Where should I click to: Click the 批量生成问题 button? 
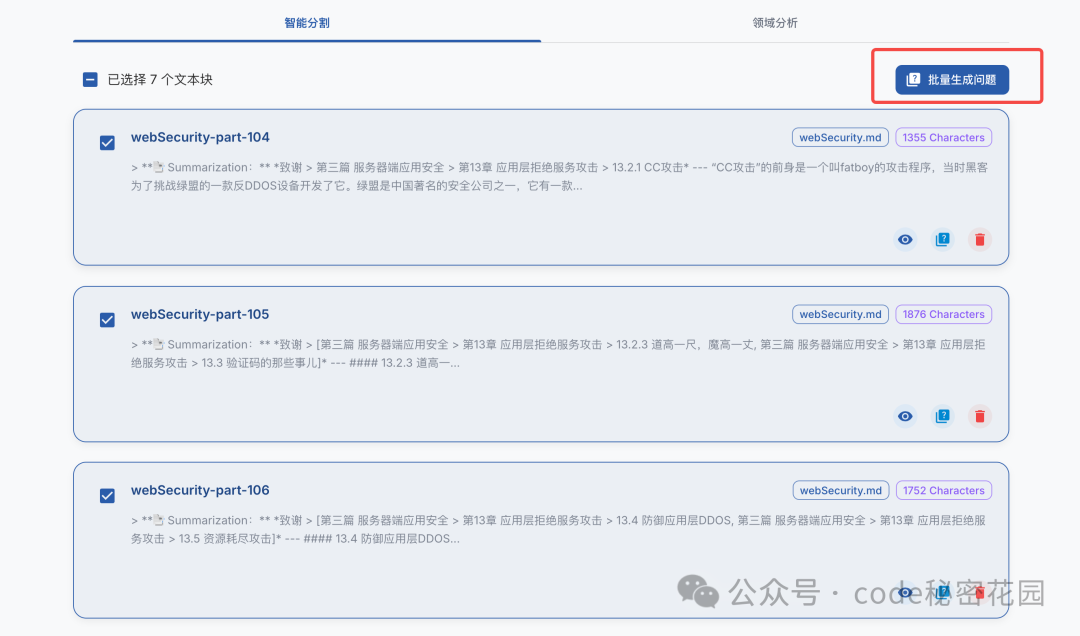pos(952,79)
